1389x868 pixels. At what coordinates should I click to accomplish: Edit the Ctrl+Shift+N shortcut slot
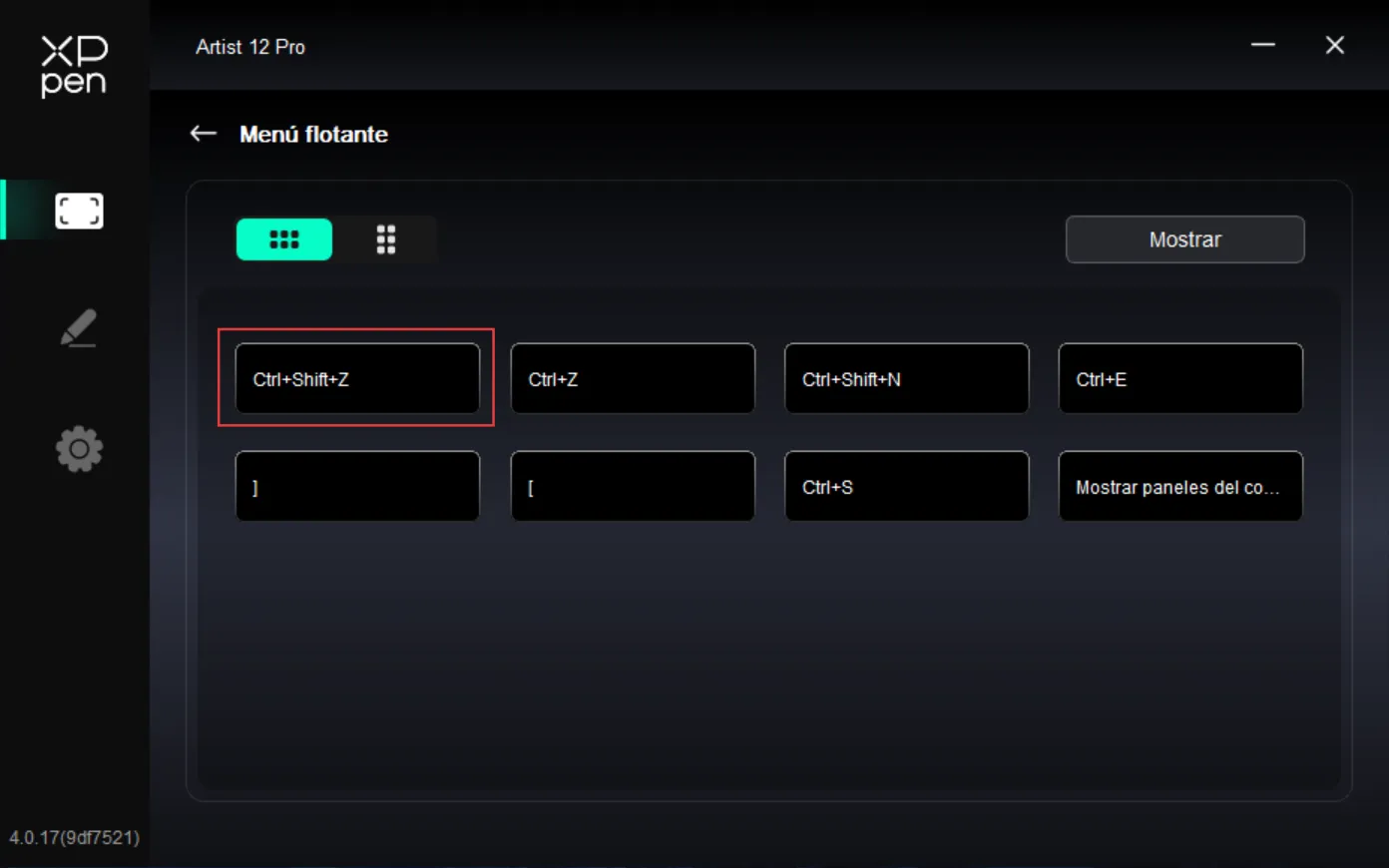point(907,378)
